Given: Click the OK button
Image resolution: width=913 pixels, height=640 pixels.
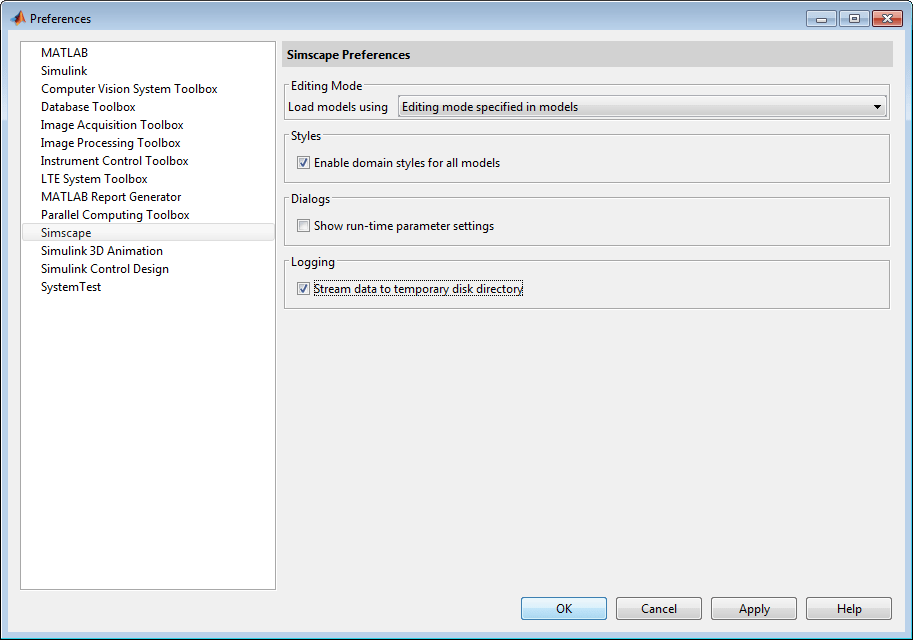Looking at the screenshot, I should click(564, 609).
